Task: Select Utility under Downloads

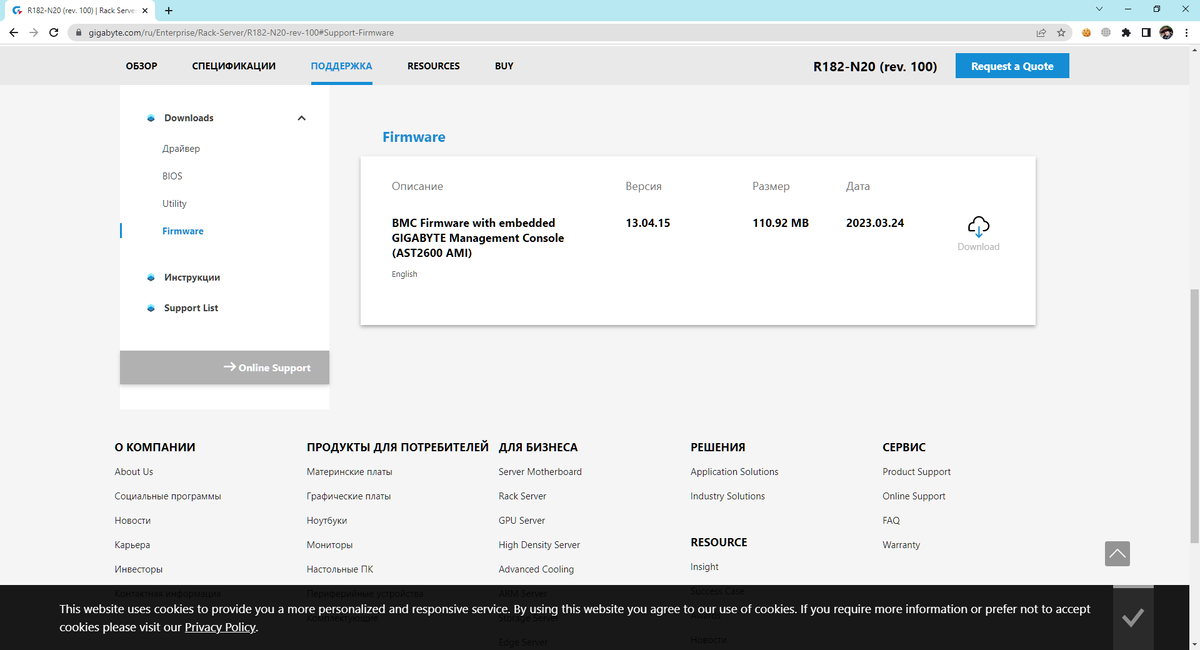Action: tap(174, 204)
